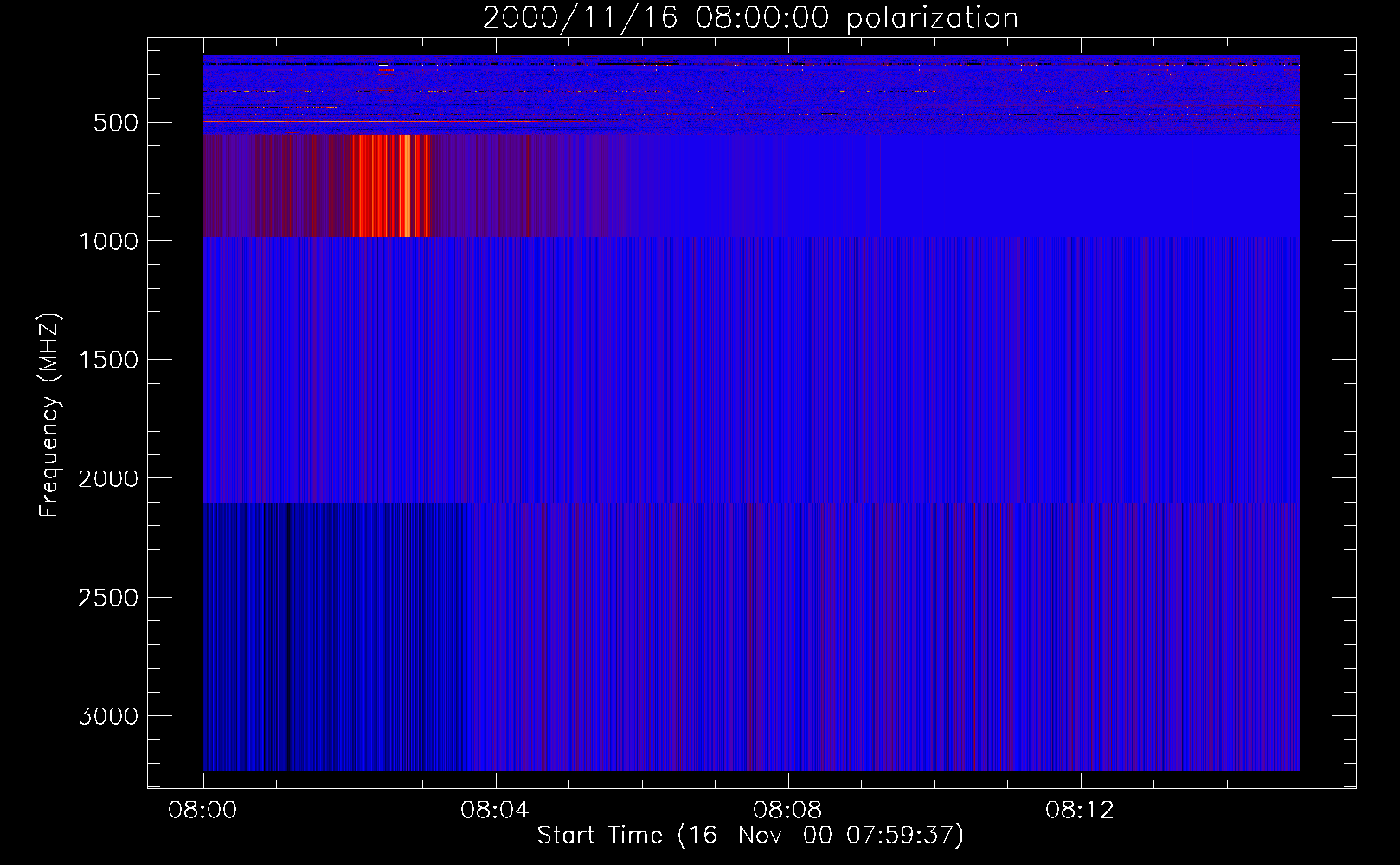
Task: Click the 'Frequency (MHZ)' y-axis title
Action: (49, 414)
